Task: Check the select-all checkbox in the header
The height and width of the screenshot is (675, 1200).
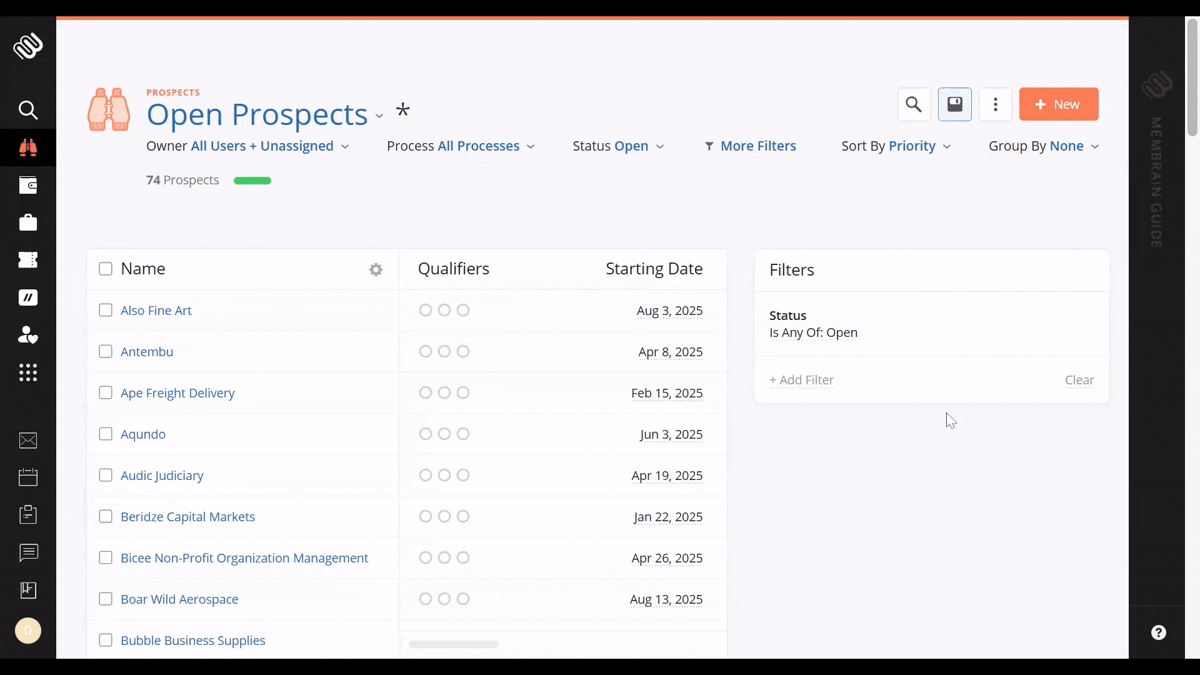Action: (105, 268)
